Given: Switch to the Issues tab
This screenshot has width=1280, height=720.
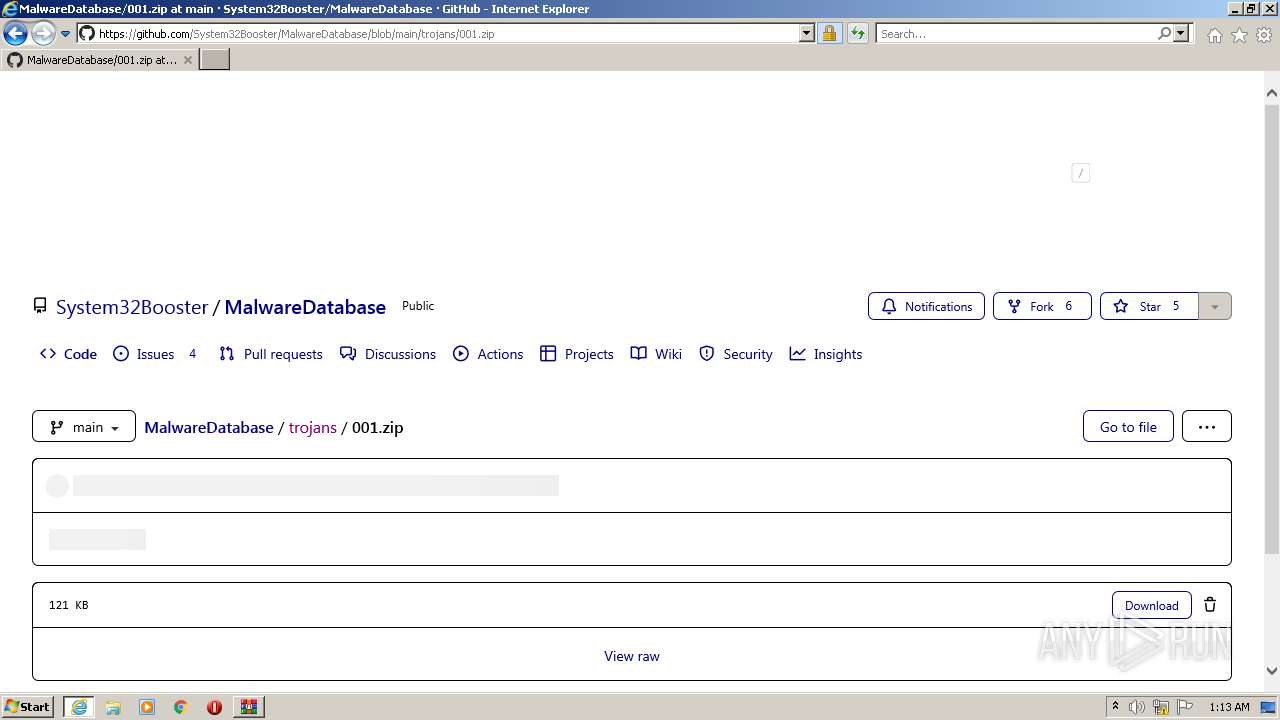Looking at the screenshot, I should click(x=155, y=354).
